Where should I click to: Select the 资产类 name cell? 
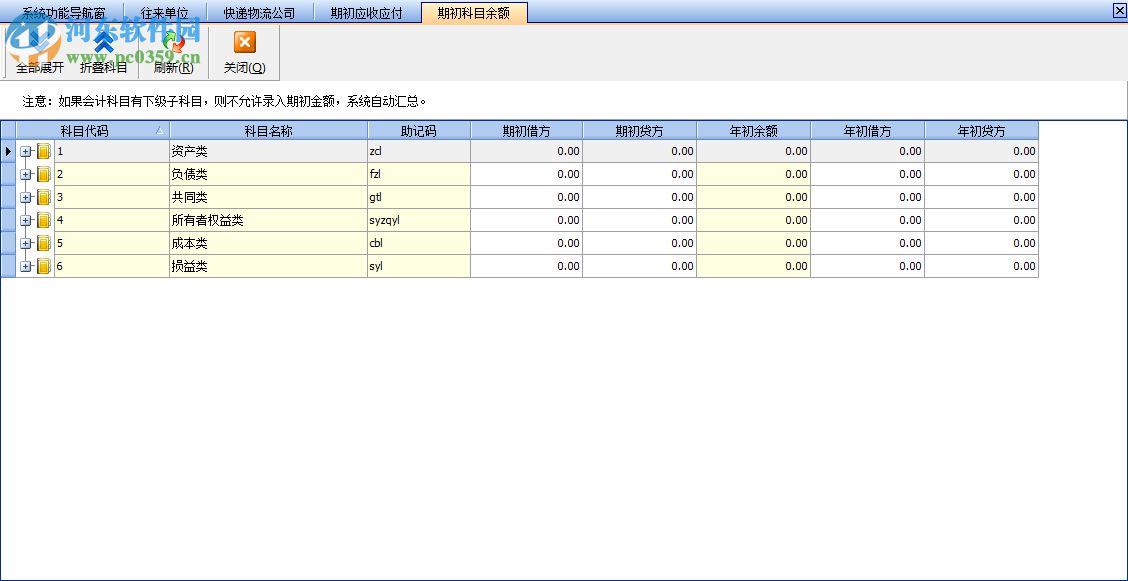(268, 152)
